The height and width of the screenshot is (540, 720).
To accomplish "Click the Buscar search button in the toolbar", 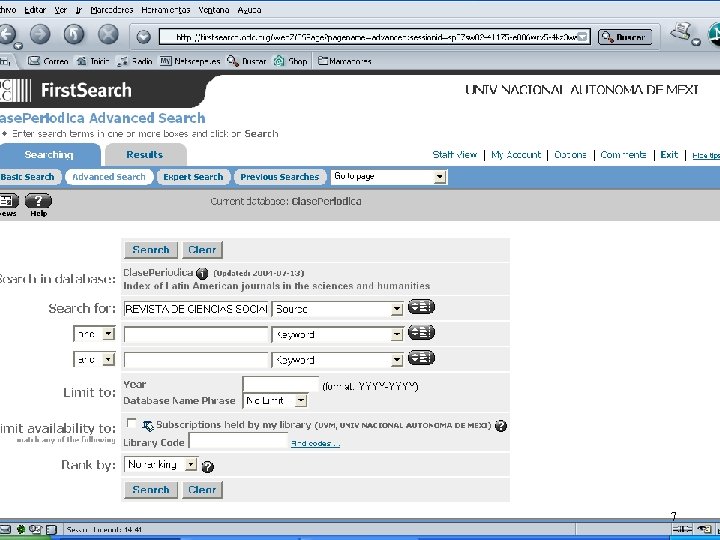I will (x=624, y=37).
